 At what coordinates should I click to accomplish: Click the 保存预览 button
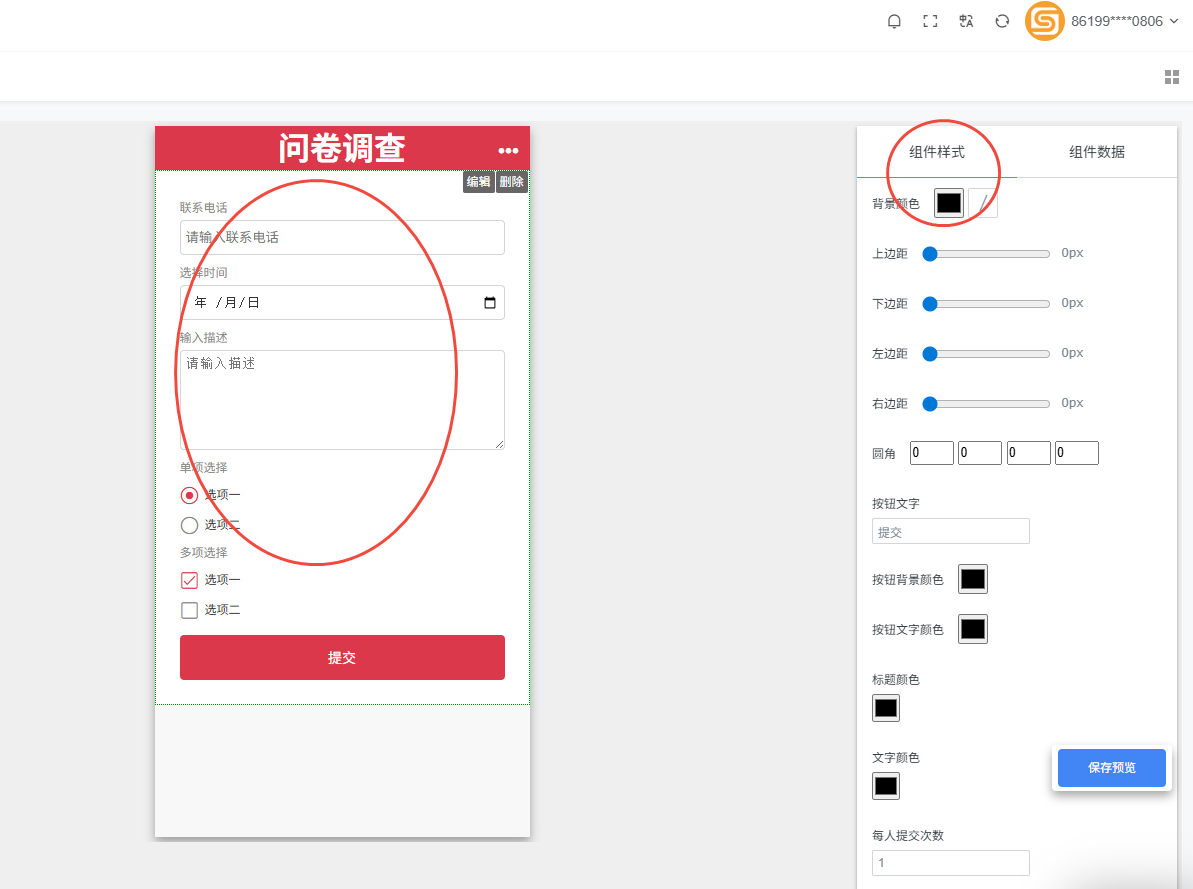click(x=1111, y=768)
